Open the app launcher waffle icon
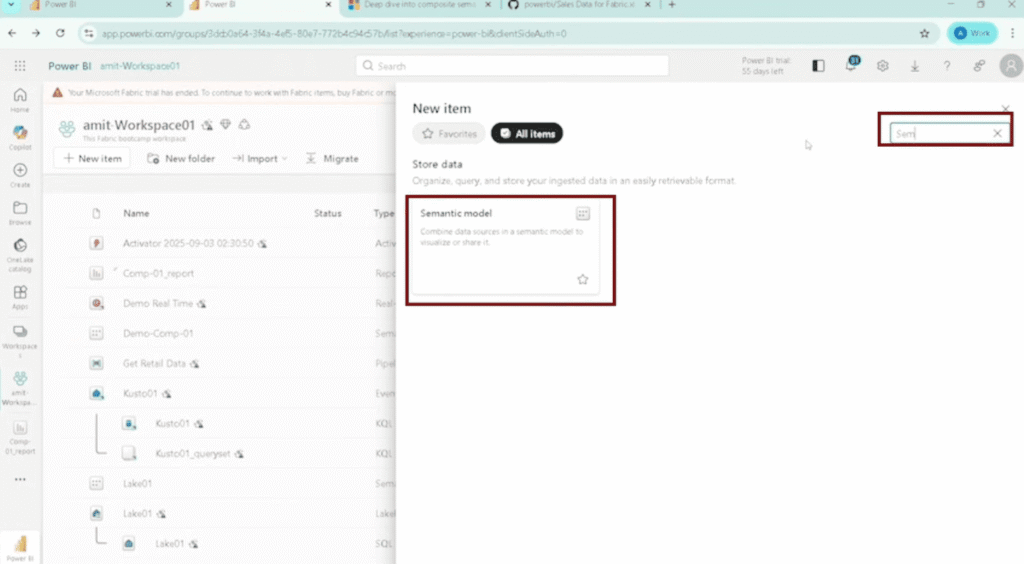Viewport: 1024px width, 564px height. 20,66
